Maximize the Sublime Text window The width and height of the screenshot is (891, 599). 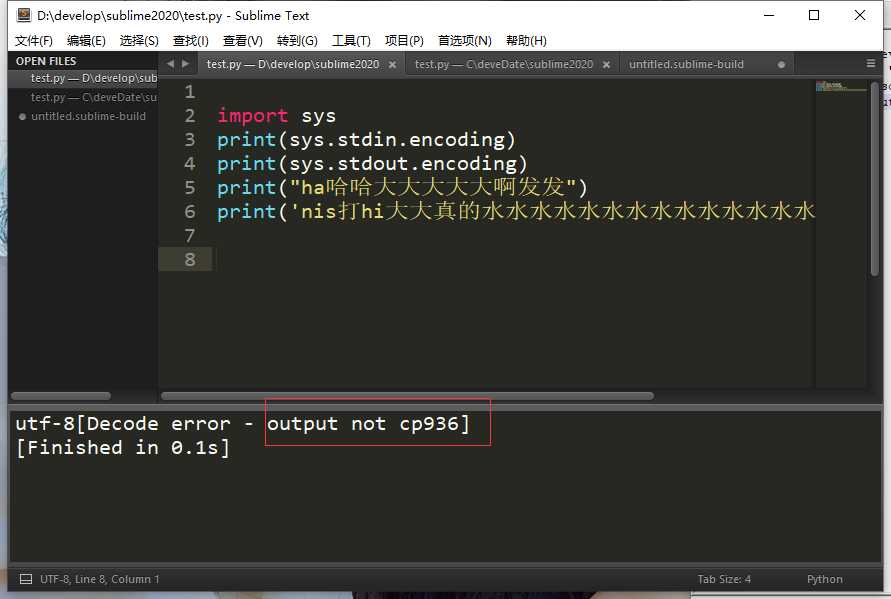(814, 15)
